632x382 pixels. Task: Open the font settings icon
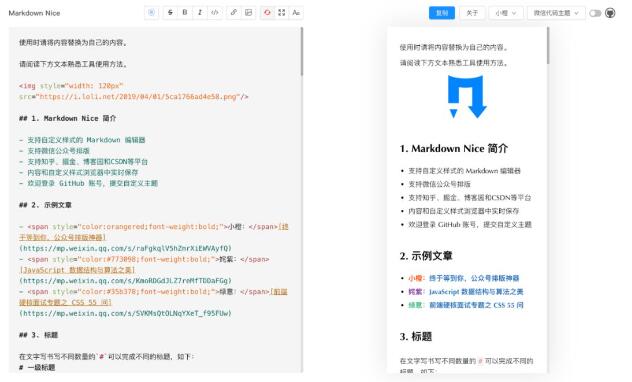(x=296, y=12)
